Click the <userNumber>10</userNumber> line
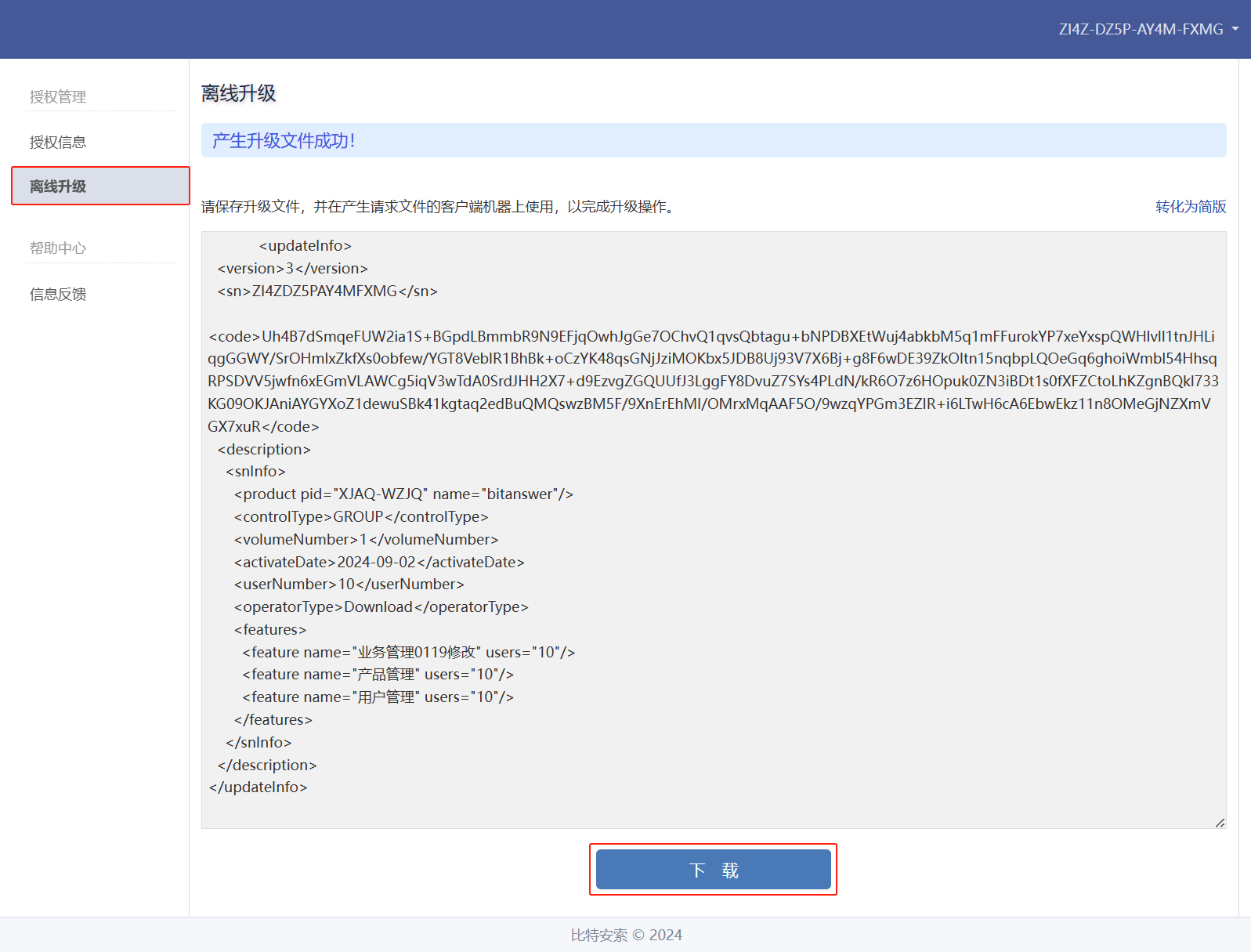 coord(349,584)
